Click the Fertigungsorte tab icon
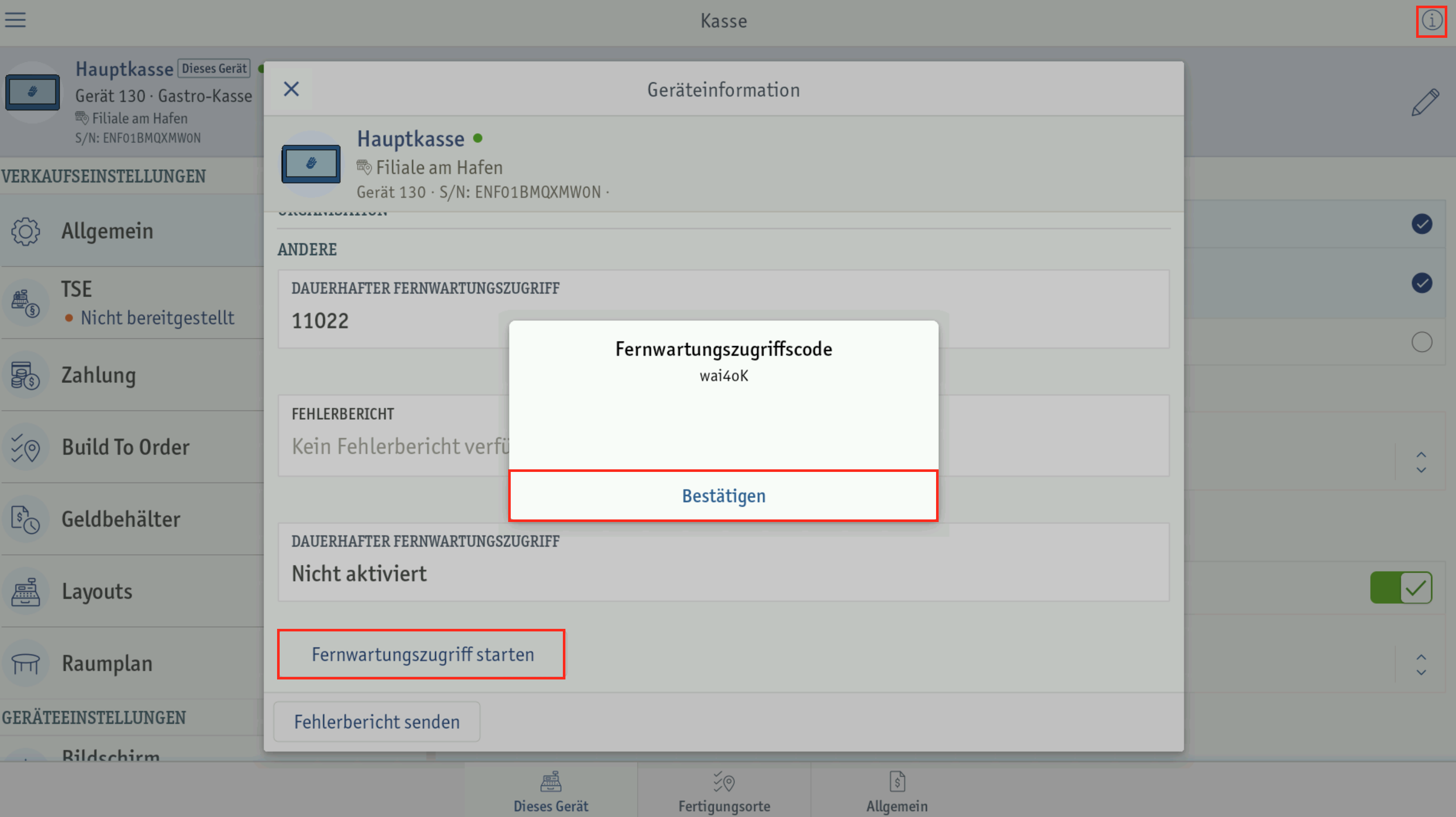 pyautogui.click(x=724, y=782)
